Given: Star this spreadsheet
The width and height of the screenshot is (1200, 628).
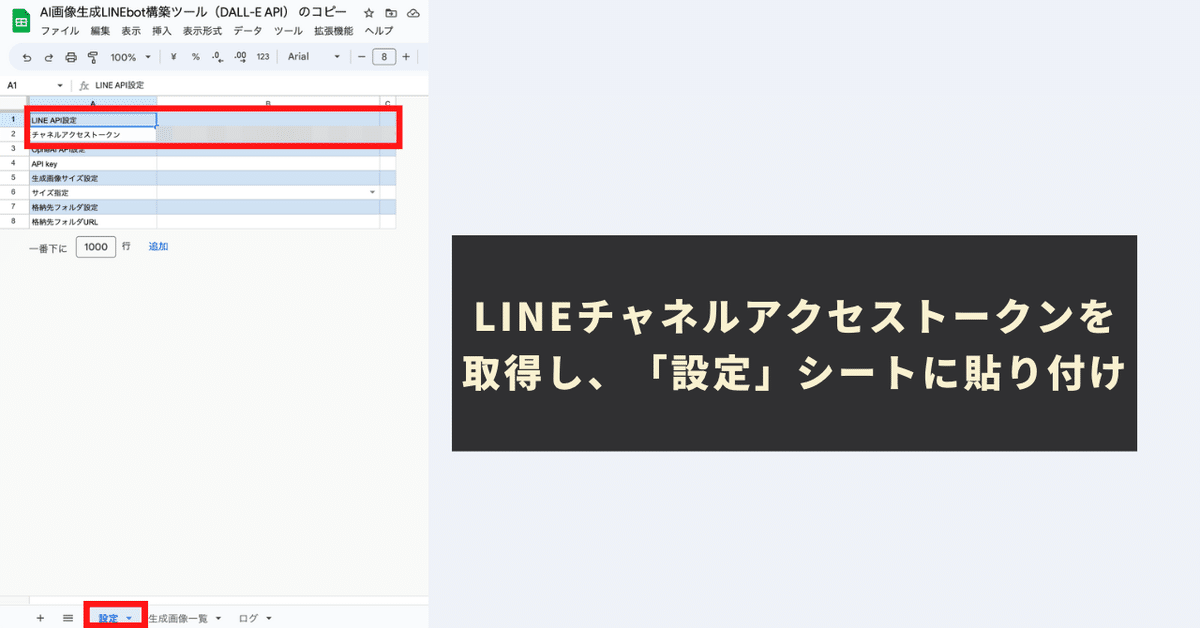Looking at the screenshot, I should (368, 12).
